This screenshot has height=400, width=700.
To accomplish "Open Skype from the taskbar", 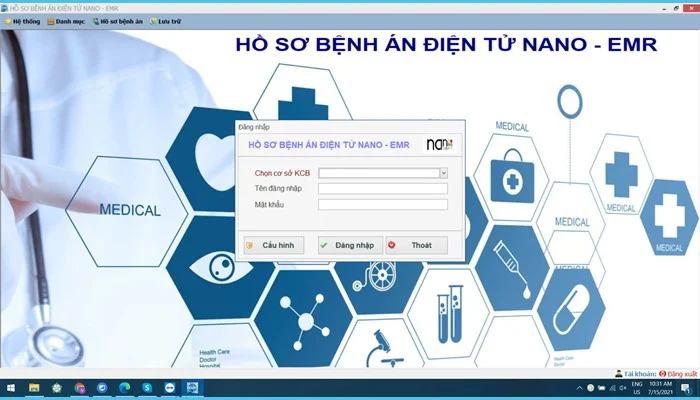I will [x=147, y=388].
